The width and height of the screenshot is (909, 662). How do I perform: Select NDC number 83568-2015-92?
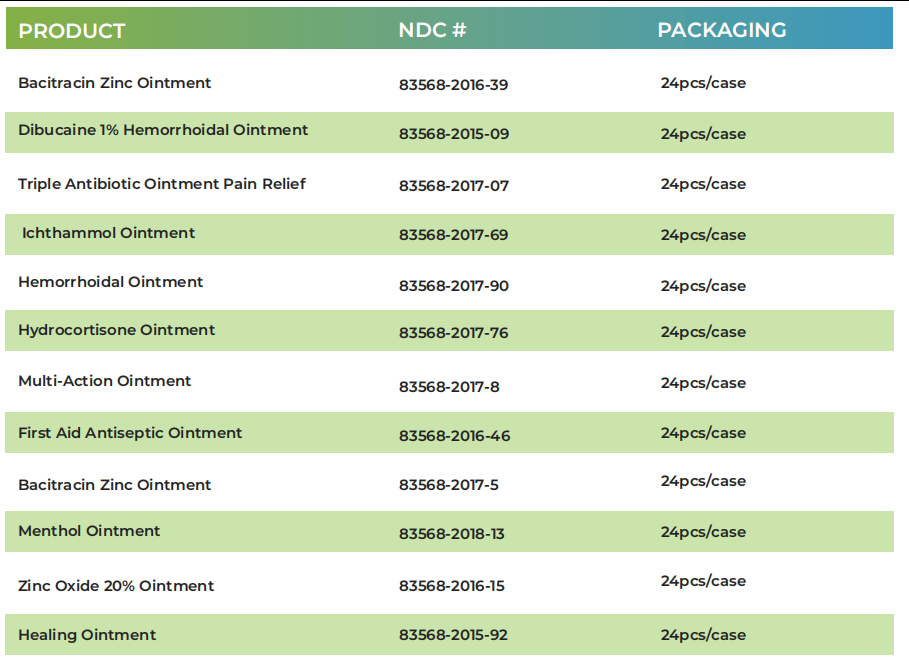[453, 635]
